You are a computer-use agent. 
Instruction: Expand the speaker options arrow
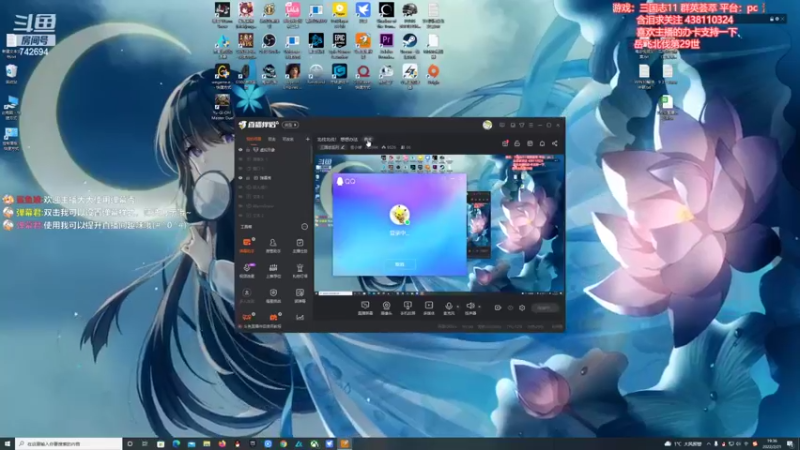coord(479,307)
